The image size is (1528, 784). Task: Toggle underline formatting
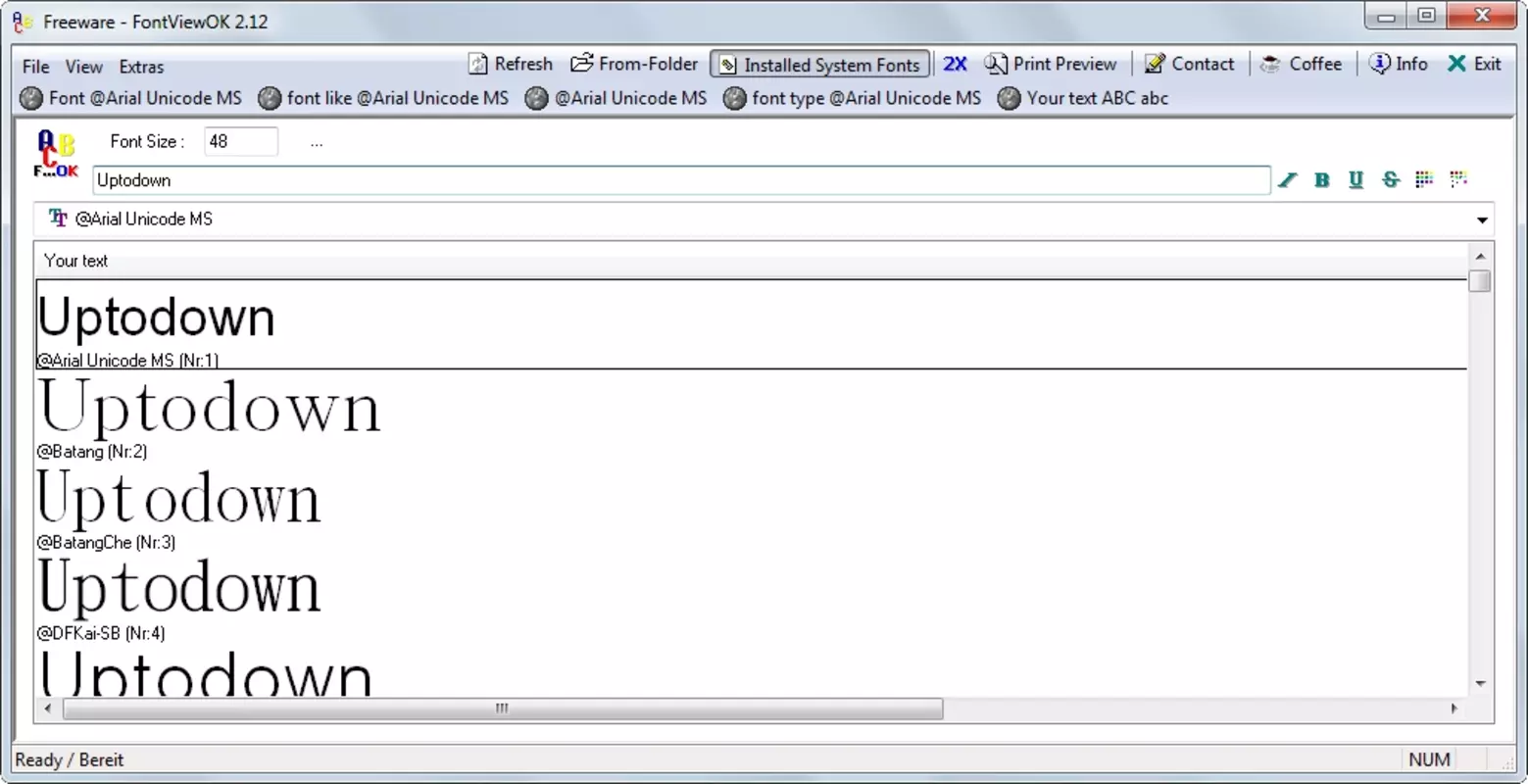tap(1355, 179)
